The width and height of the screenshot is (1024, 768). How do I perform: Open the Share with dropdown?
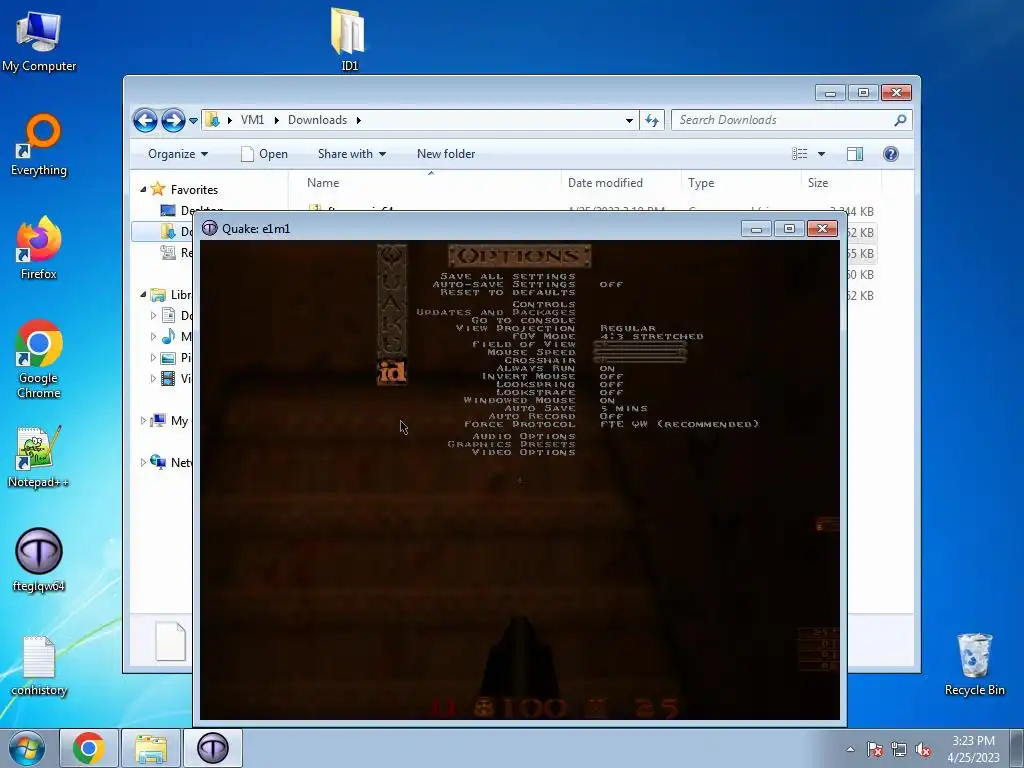[351, 154]
